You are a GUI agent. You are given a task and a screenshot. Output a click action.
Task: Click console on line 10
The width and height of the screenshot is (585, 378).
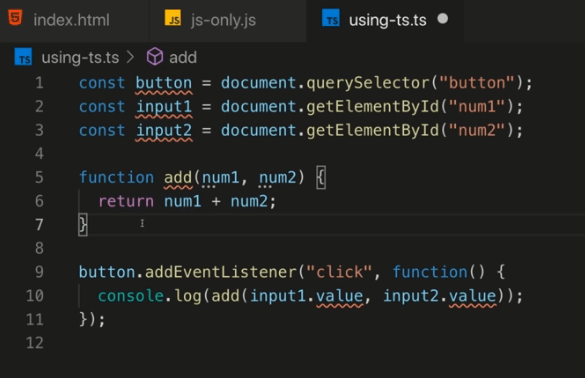131,296
